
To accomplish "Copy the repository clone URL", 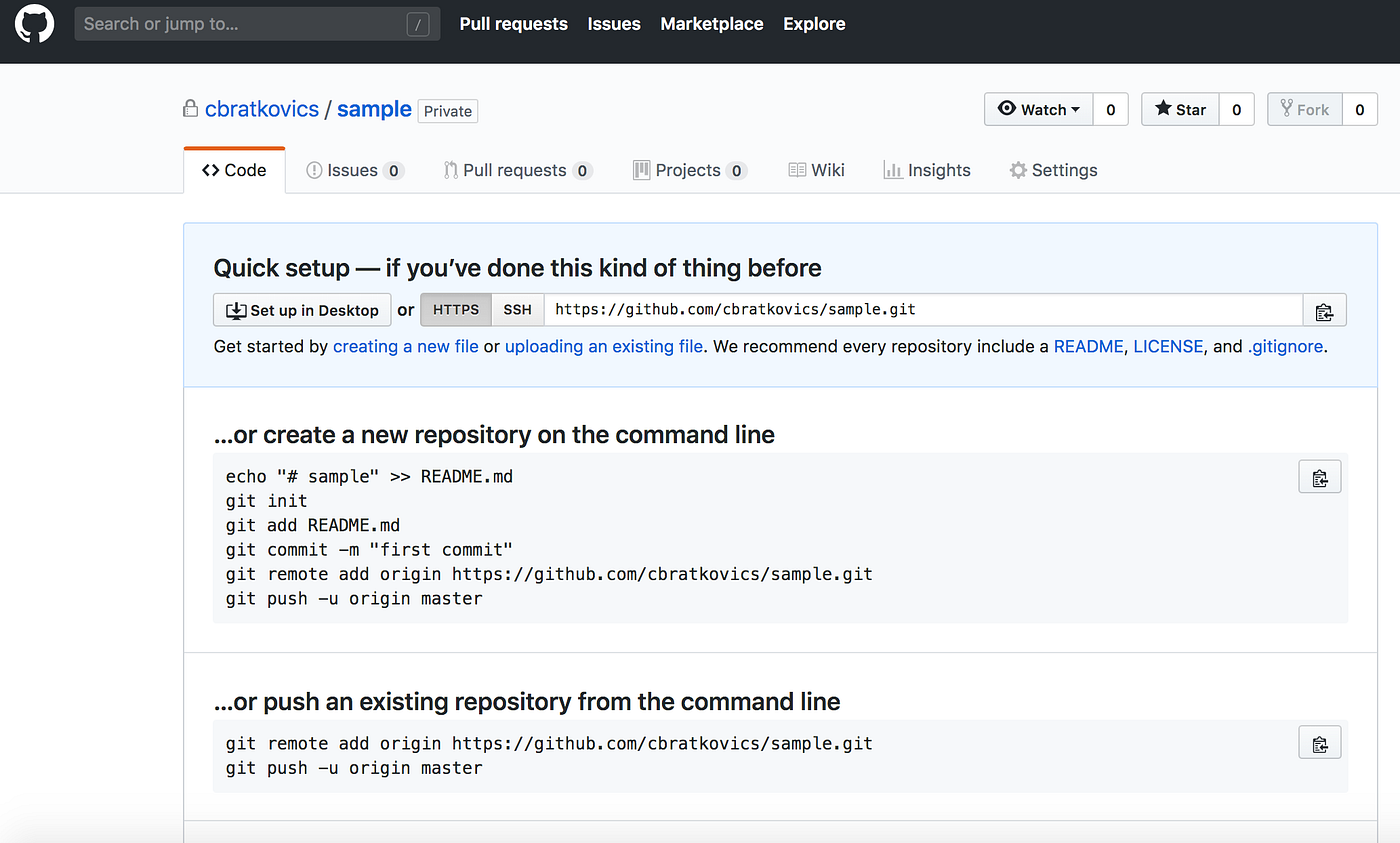I will (x=1324, y=310).
